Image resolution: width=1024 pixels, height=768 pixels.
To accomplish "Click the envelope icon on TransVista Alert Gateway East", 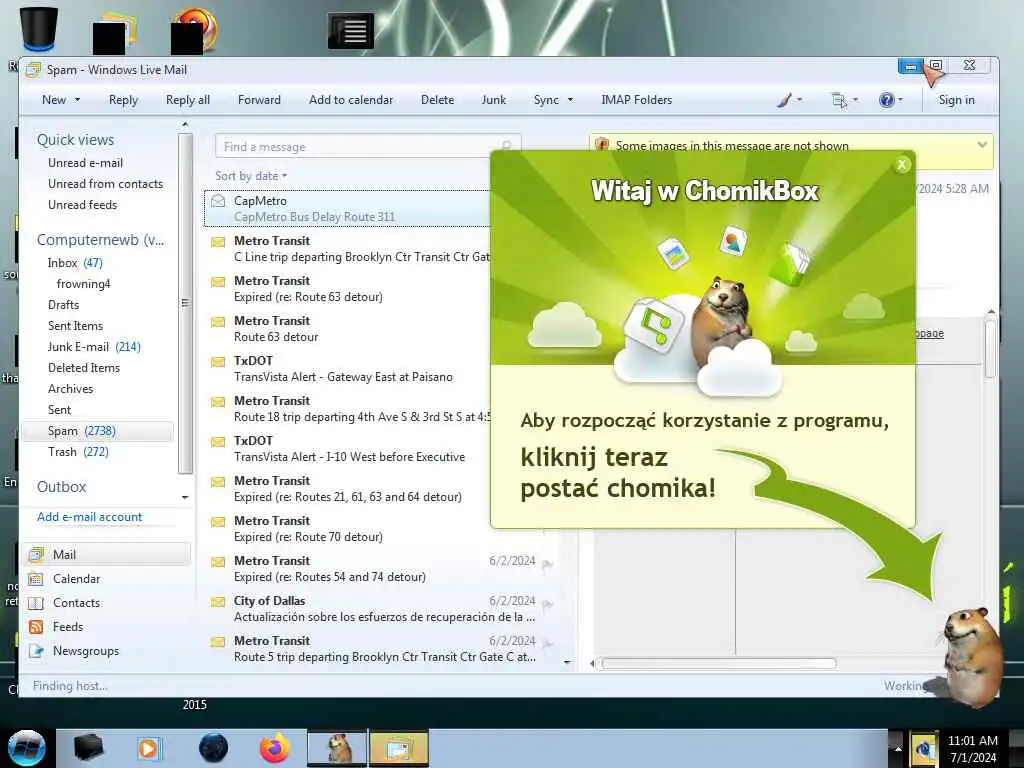I will [218, 361].
